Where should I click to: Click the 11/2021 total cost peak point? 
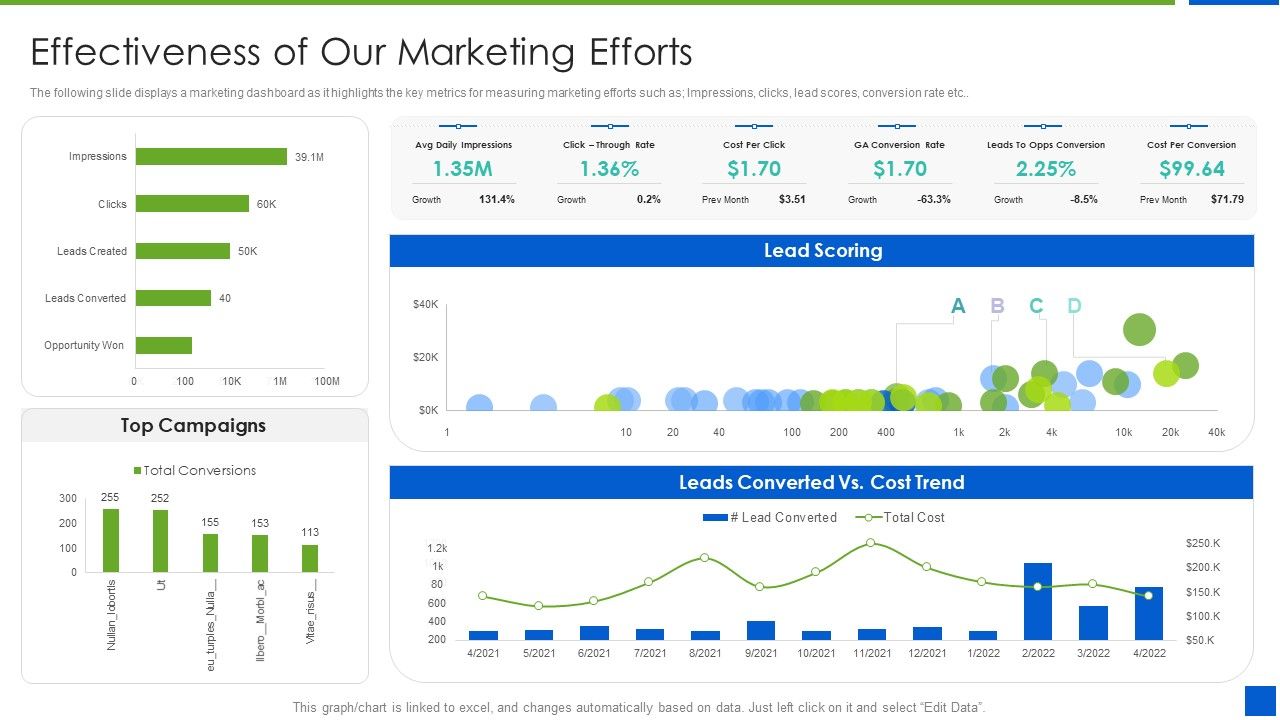pos(870,543)
